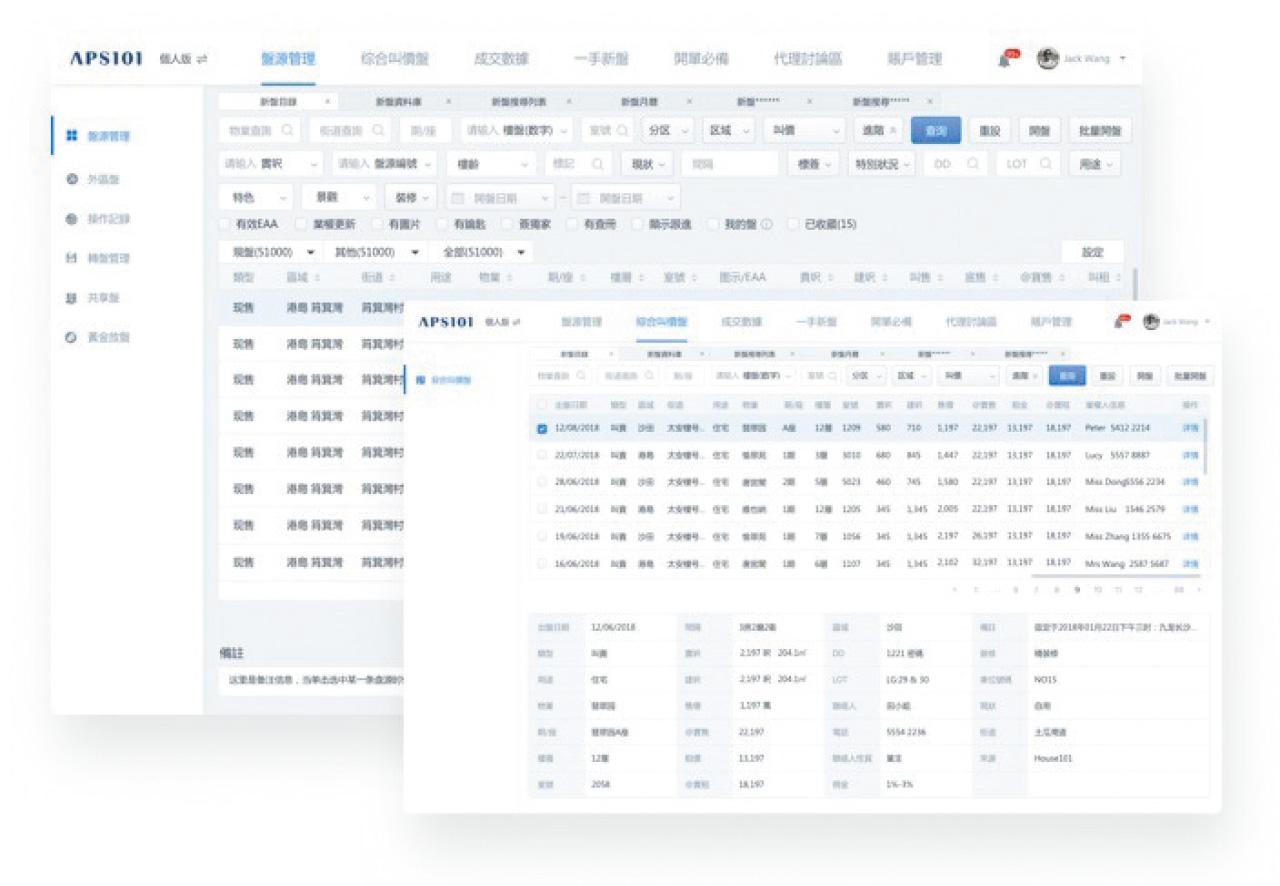Uncheck the 12/08/2018 Peter row checkbox

542,428
